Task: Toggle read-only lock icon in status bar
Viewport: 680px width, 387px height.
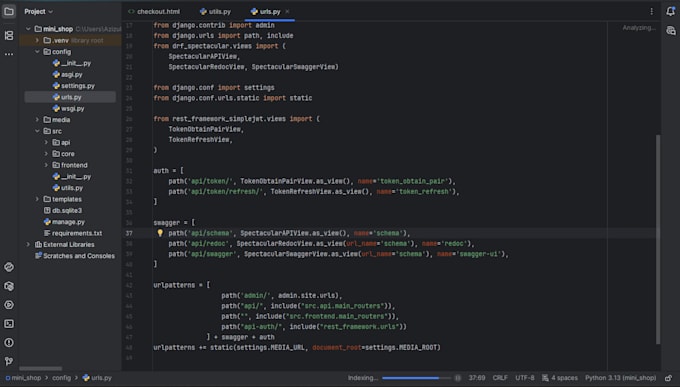Action: pos(668,378)
